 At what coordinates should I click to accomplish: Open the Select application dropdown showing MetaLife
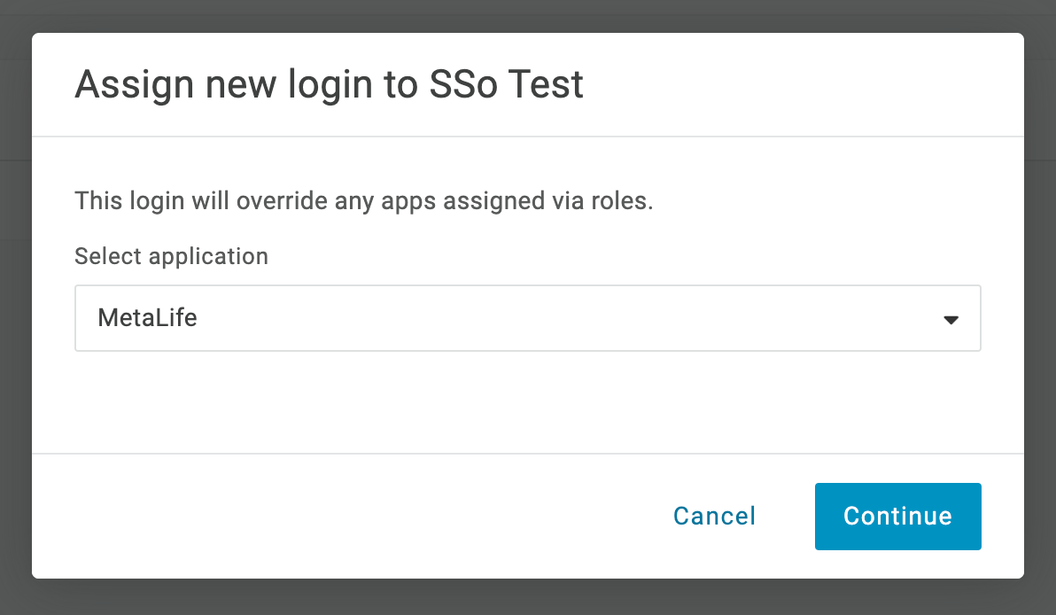click(x=527, y=318)
